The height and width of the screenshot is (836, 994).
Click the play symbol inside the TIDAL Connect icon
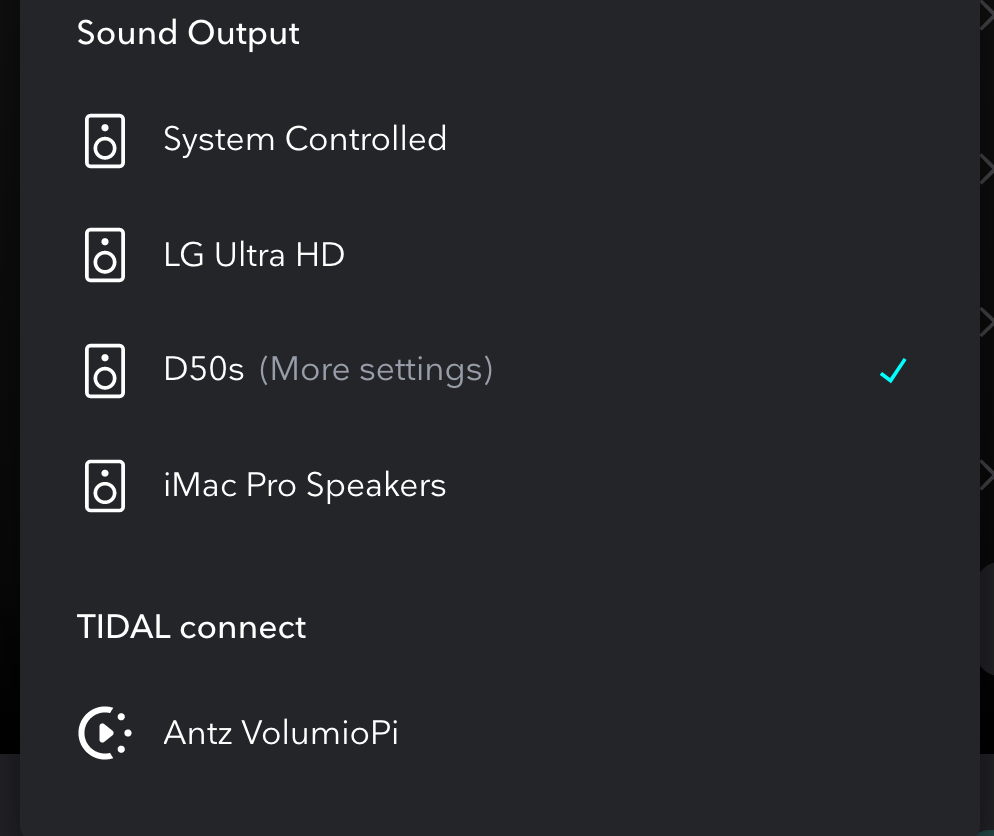(104, 732)
